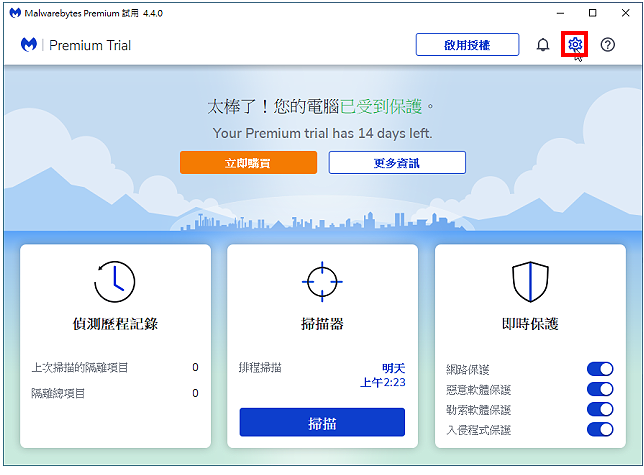644x475 pixels.
Task: Click the 排程掃描 scheduled scan label
Action: (260, 367)
